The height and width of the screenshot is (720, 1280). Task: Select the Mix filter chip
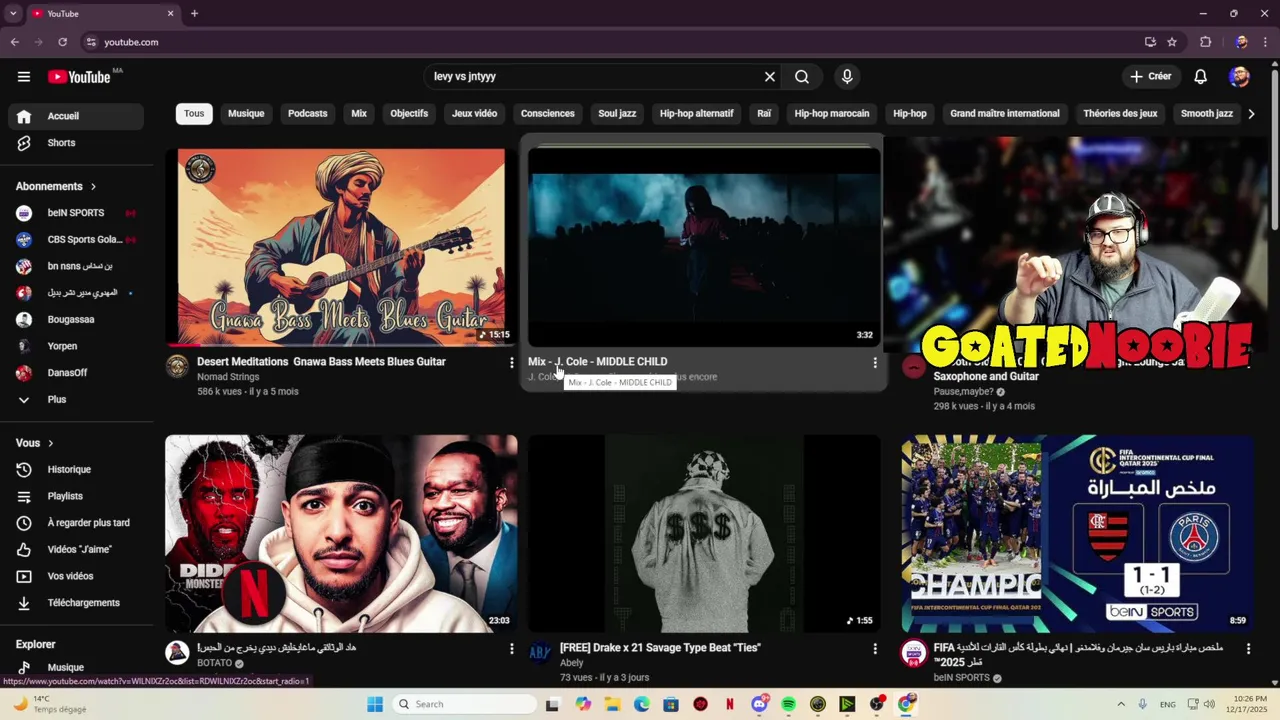pyautogui.click(x=359, y=113)
